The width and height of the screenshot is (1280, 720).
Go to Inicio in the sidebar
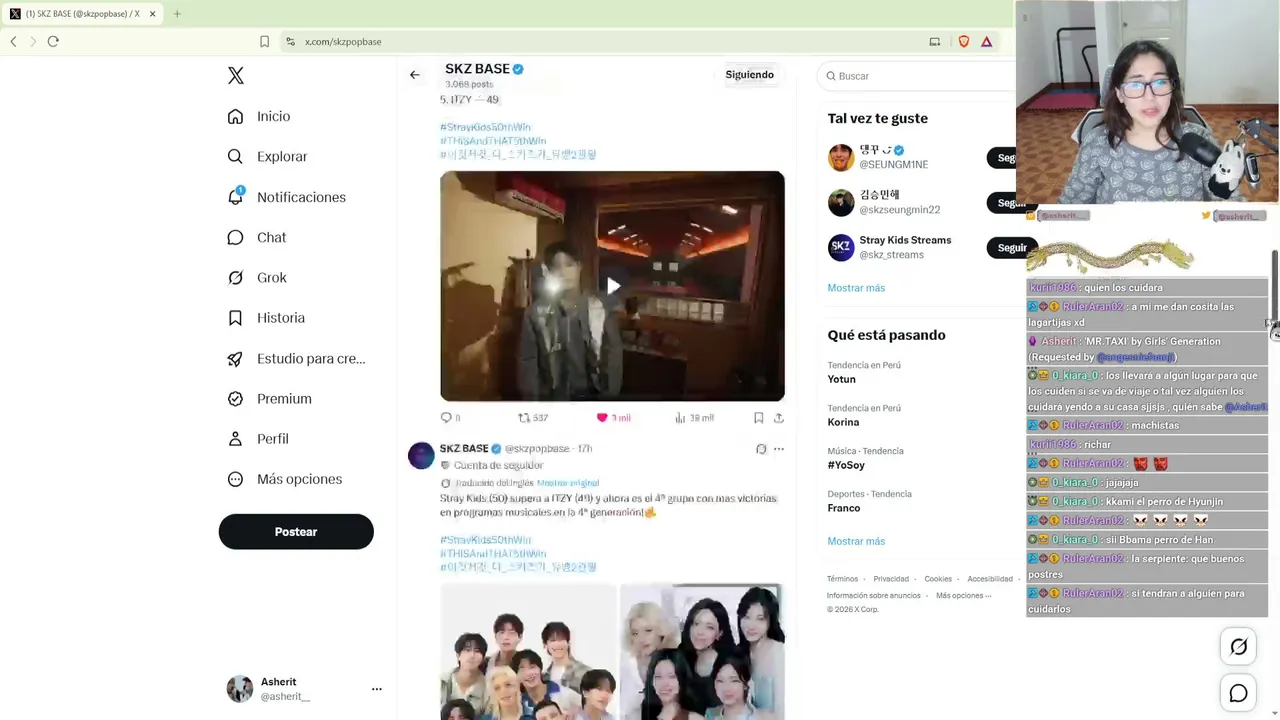click(259, 116)
